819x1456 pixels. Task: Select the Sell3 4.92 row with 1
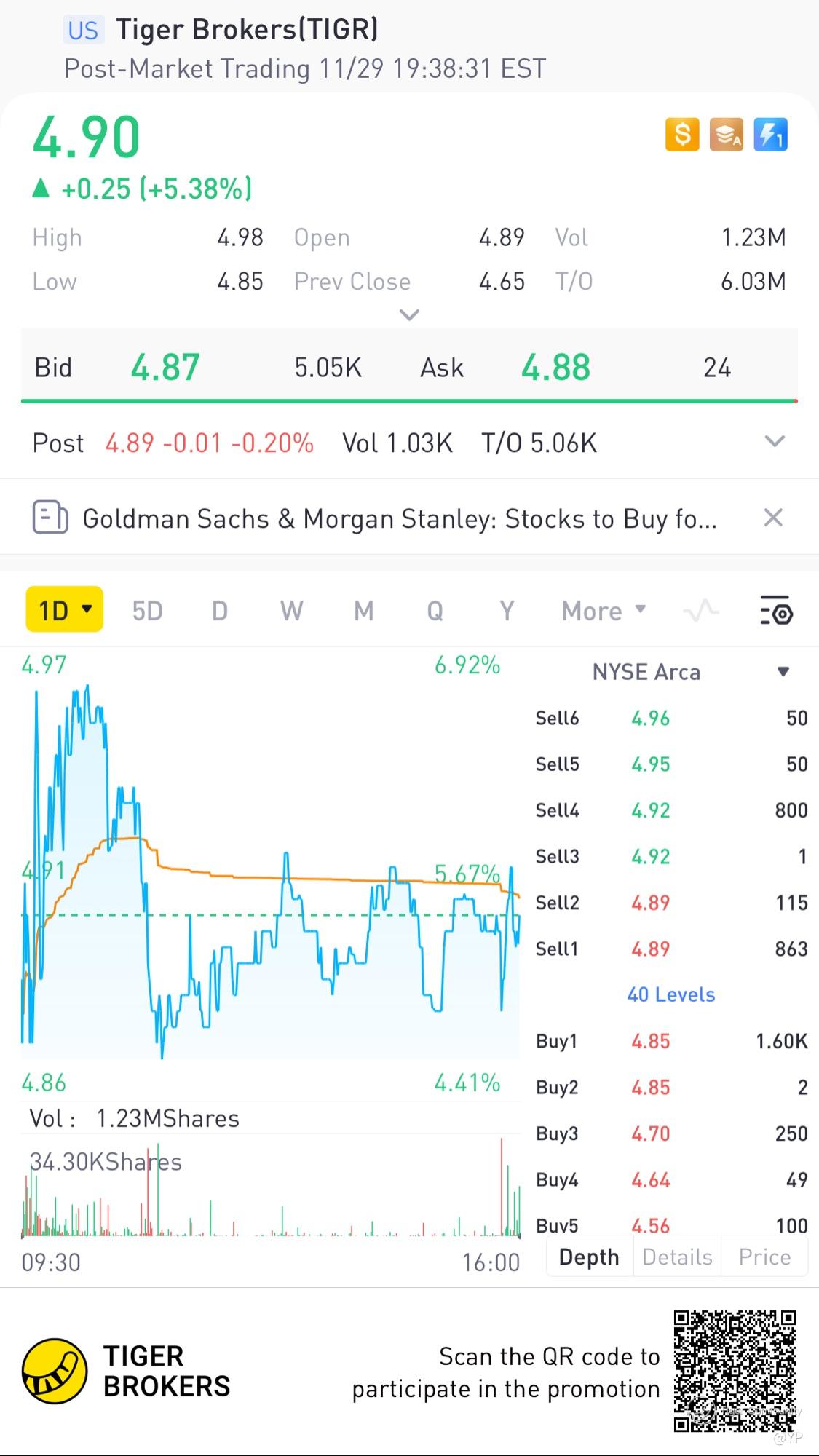click(671, 856)
